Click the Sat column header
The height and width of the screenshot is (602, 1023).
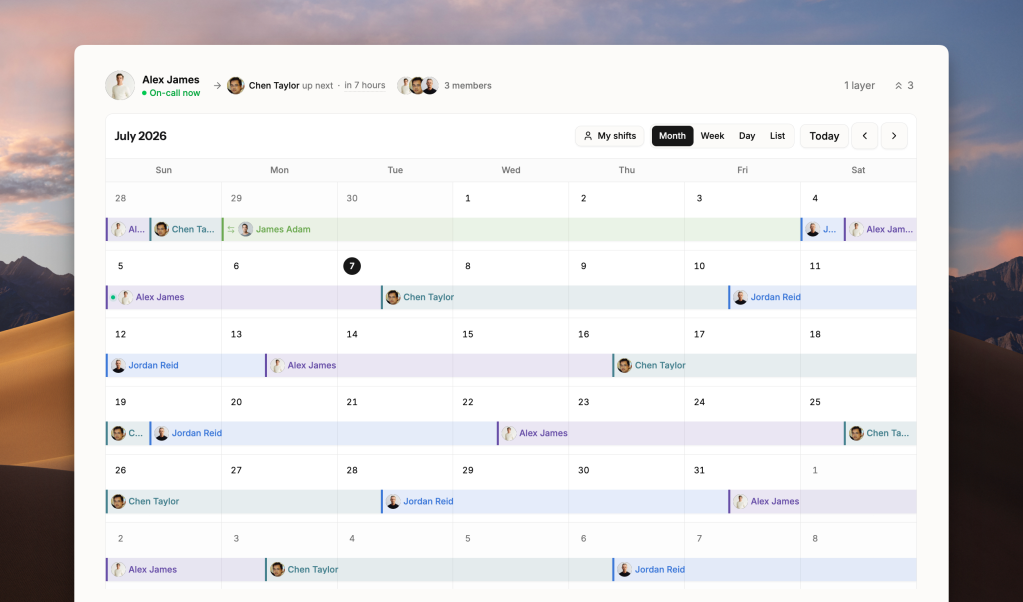click(858, 170)
